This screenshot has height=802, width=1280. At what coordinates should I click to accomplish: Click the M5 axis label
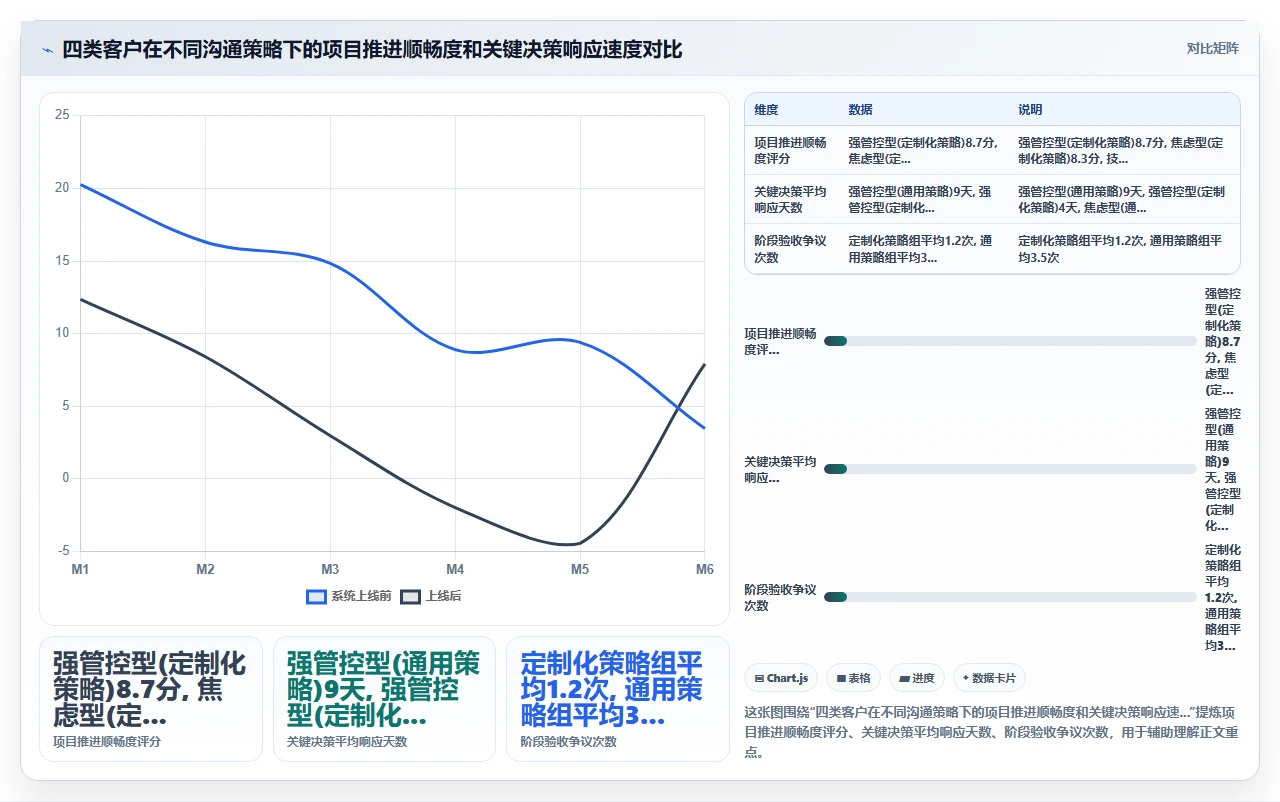pyautogui.click(x=580, y=569)
